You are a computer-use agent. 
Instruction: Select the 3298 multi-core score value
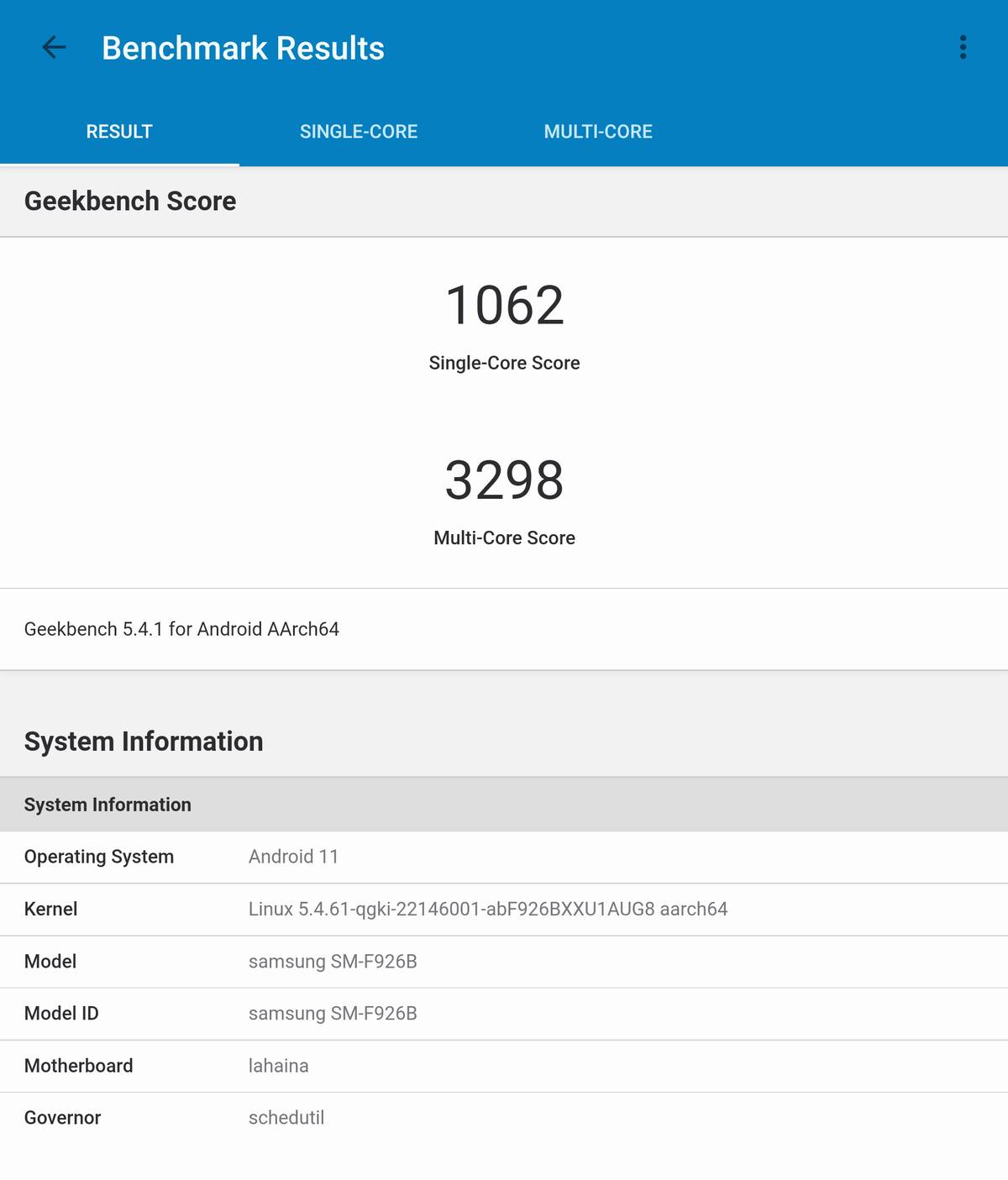(x=504, y=480)
